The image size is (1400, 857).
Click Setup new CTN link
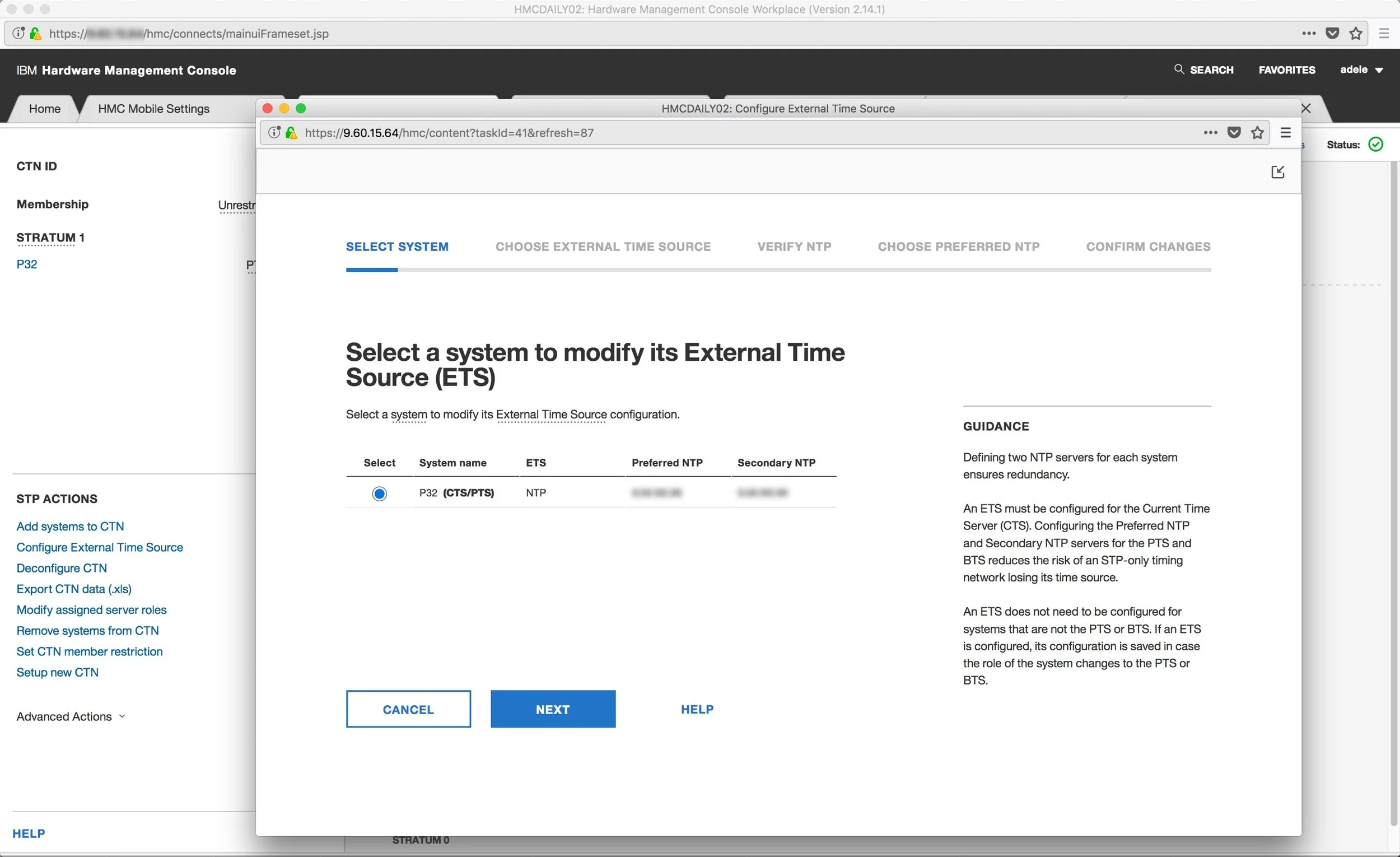point(57,672)
